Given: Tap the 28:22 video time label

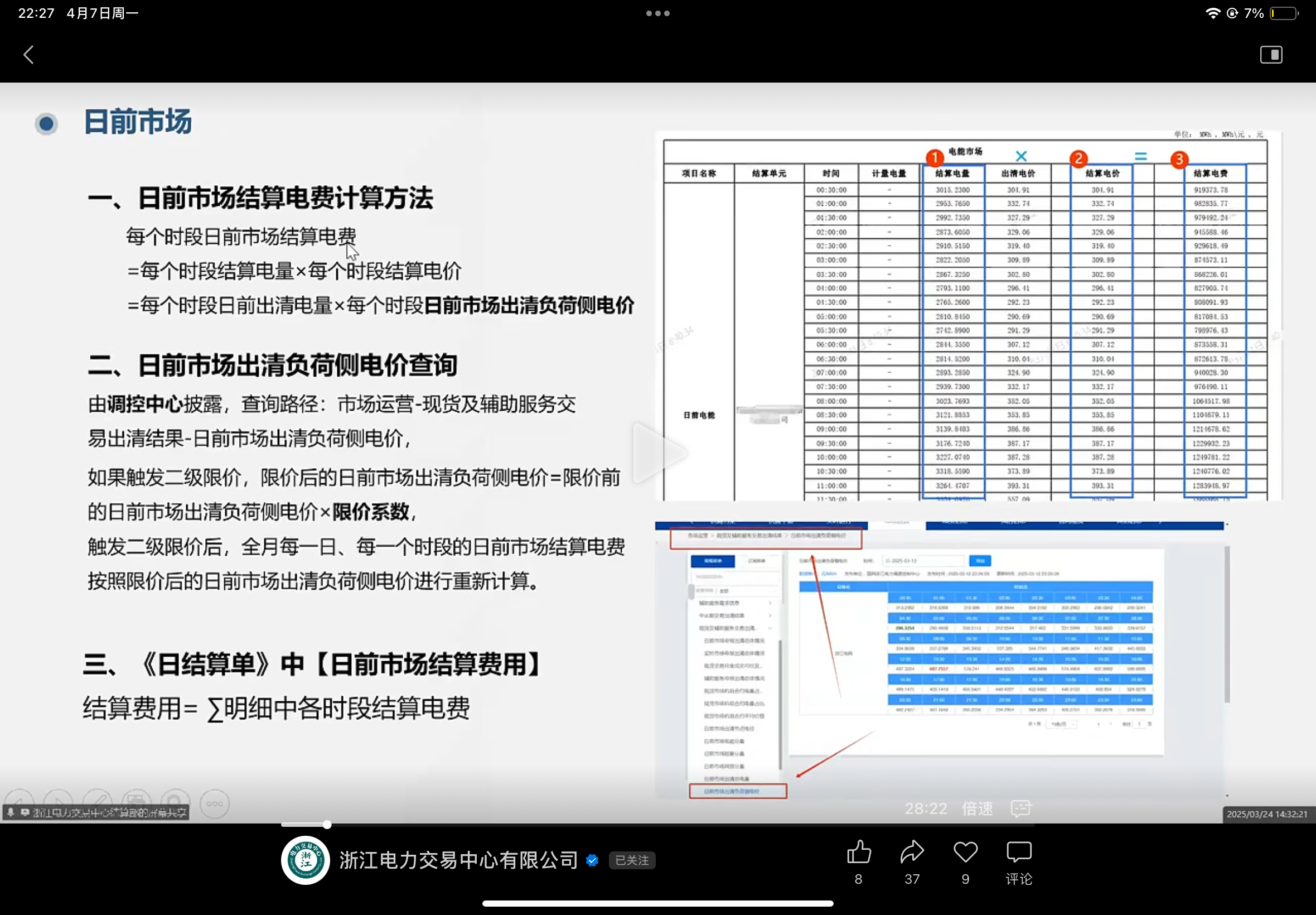Looking at the screenshot, I should coord(926,808).
